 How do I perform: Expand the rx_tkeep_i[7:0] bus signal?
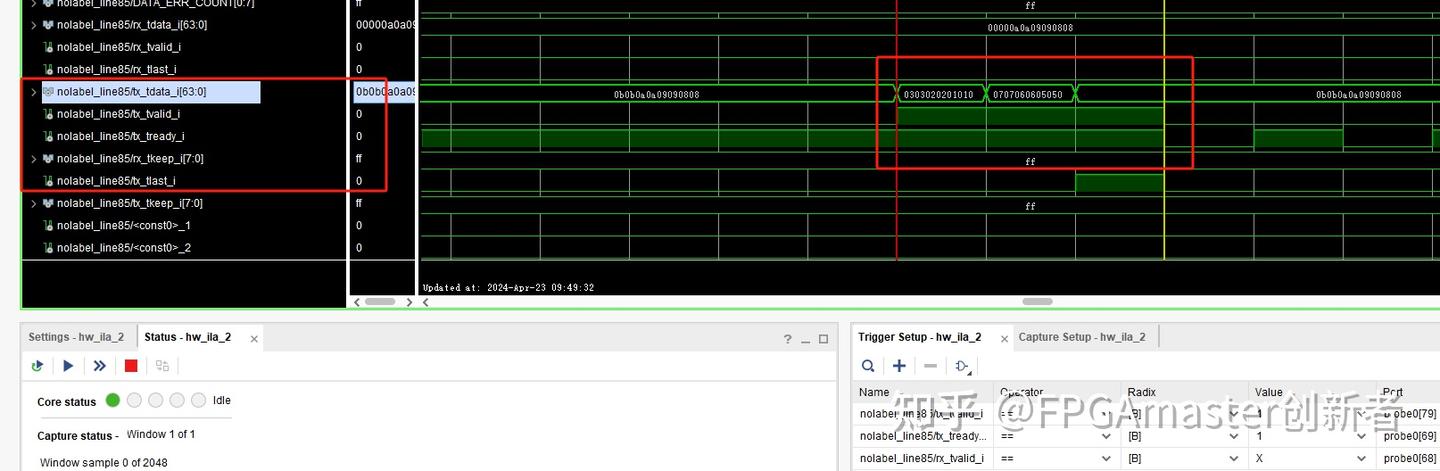tap(34, 159)
